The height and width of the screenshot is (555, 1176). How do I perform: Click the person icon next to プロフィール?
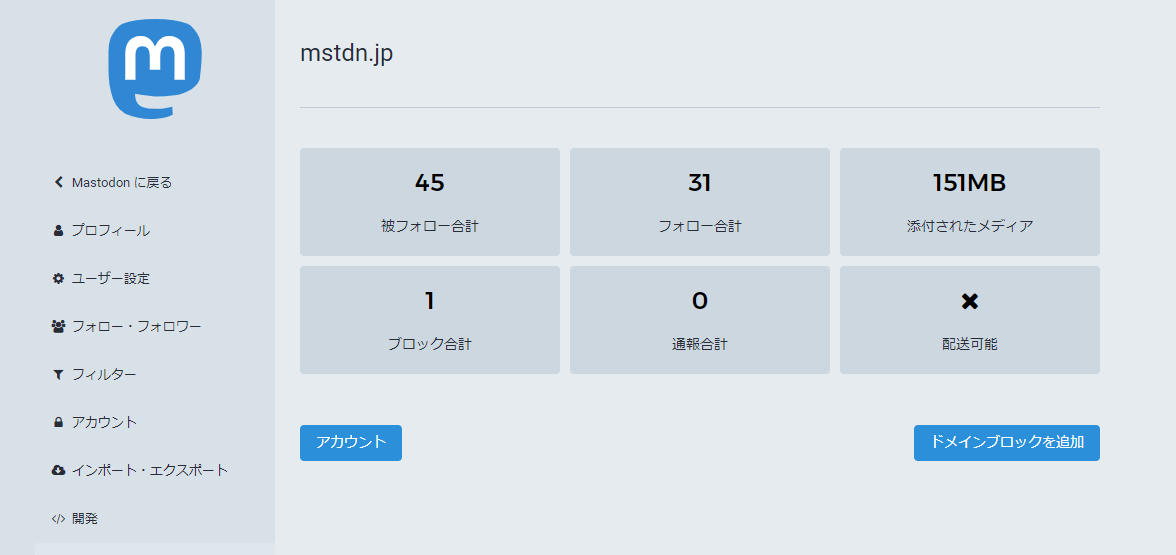coord(58,231)
